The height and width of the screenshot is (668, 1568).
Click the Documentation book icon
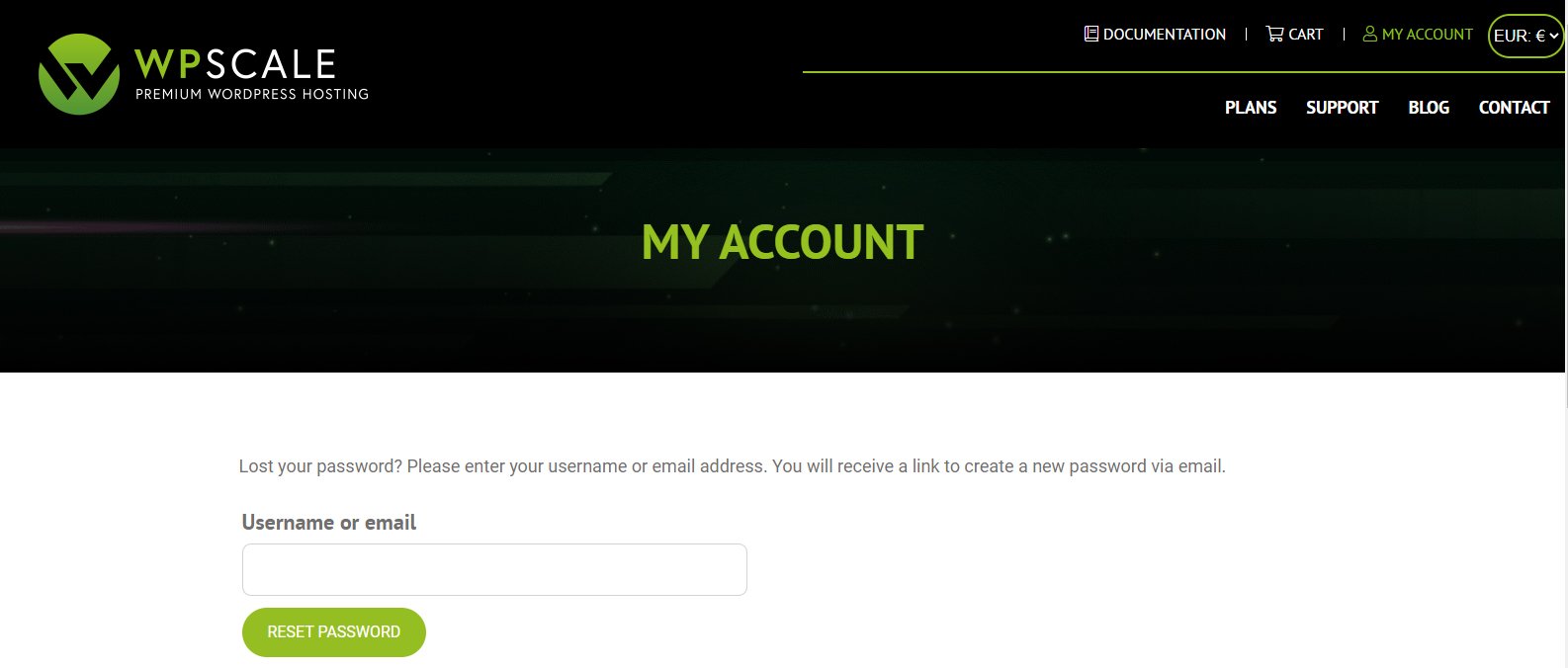1091,34
